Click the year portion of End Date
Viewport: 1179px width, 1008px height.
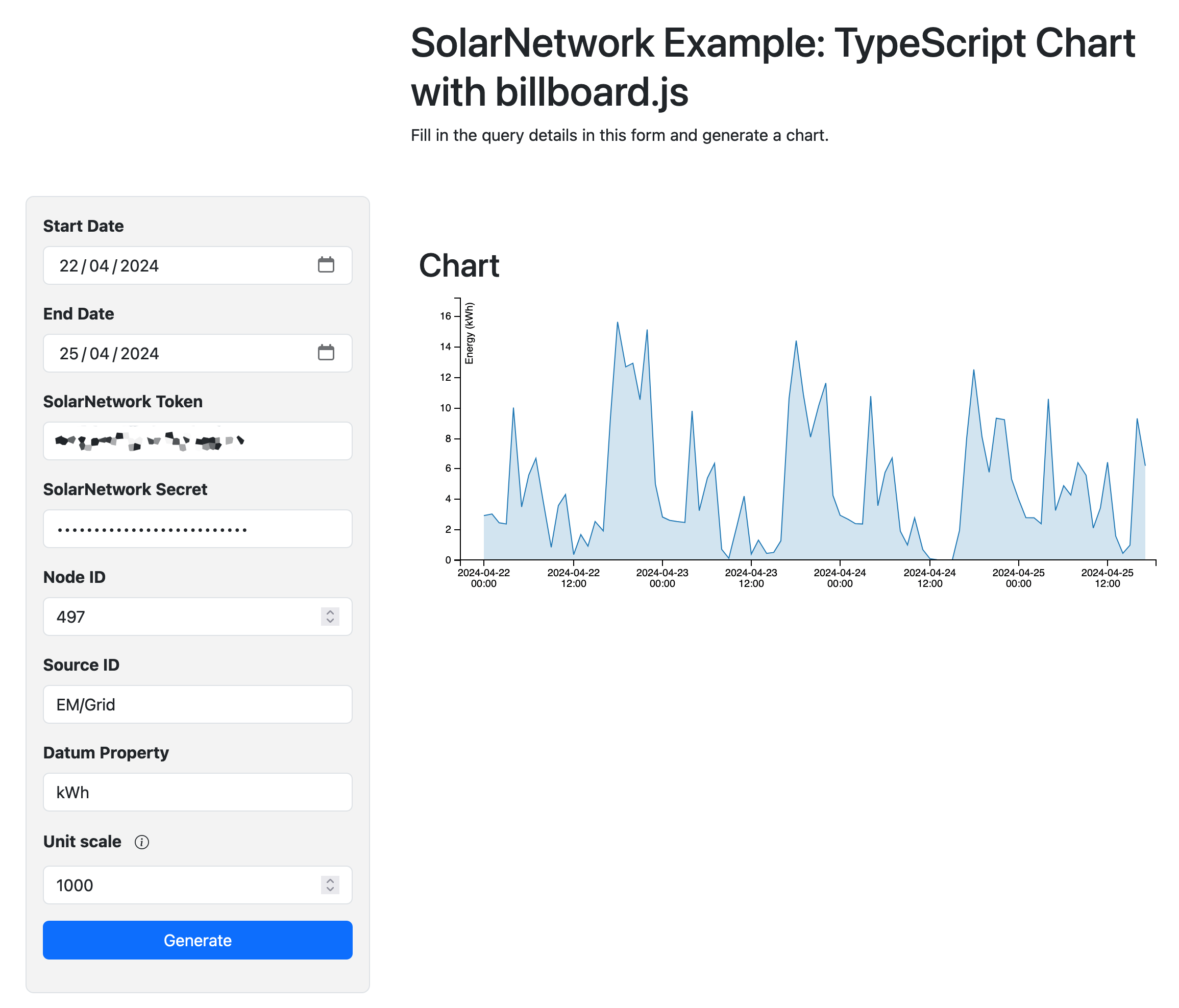(139, 353)
